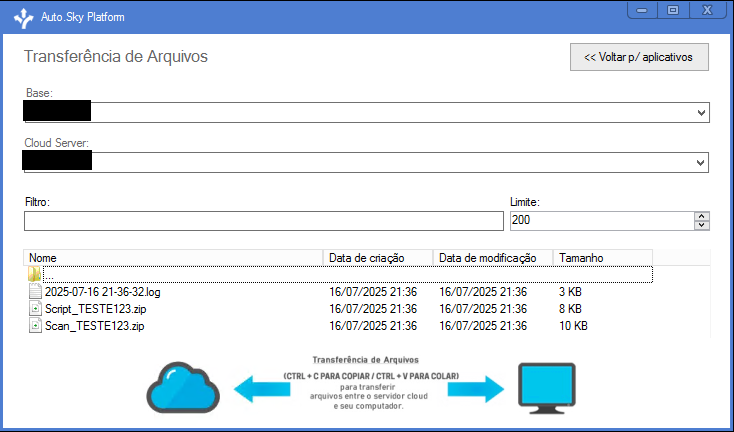Viewport: 734px width, 432px height.
Task: Sort by the Tamanho column header
Action: click(603, 258)
